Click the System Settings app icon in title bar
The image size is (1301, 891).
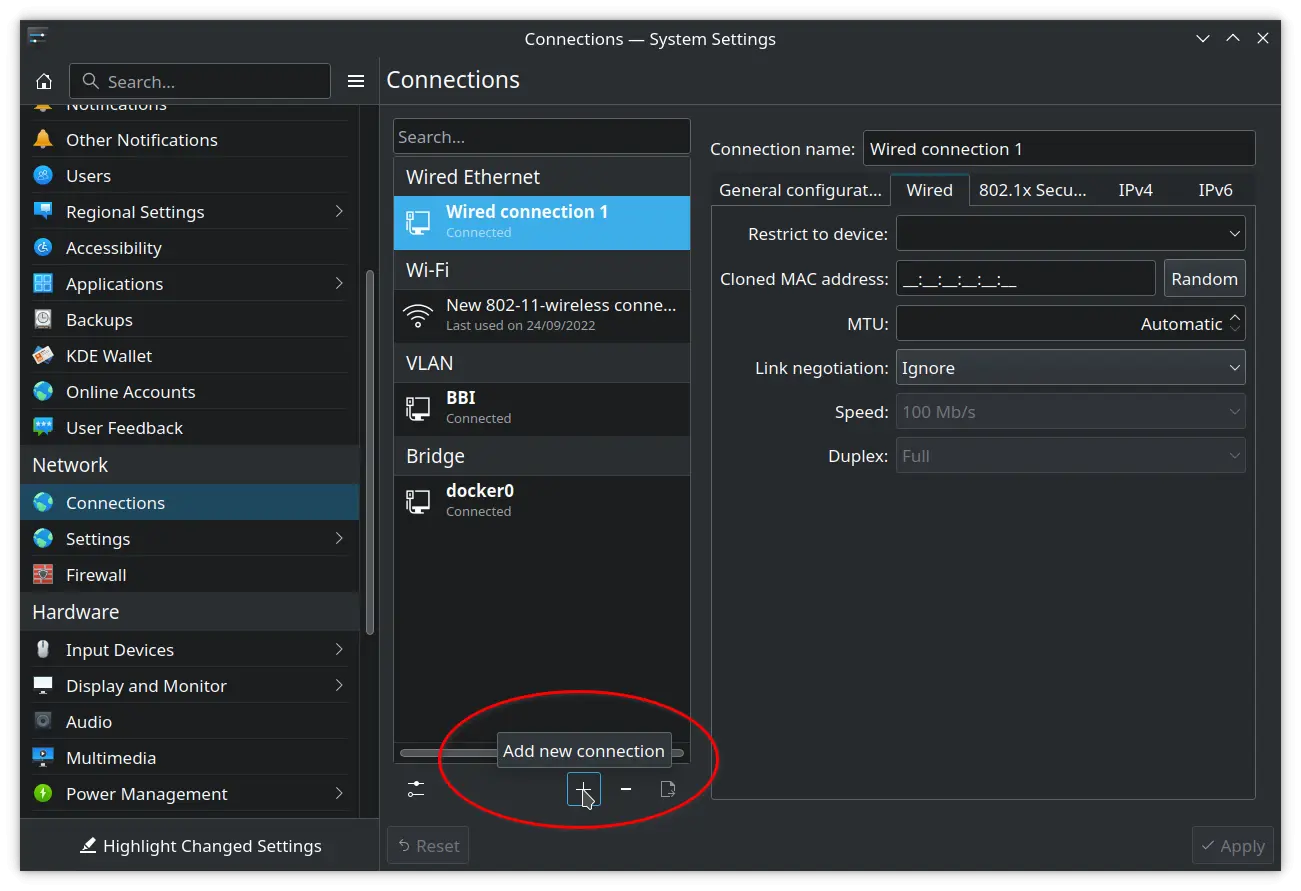[38, 38]
